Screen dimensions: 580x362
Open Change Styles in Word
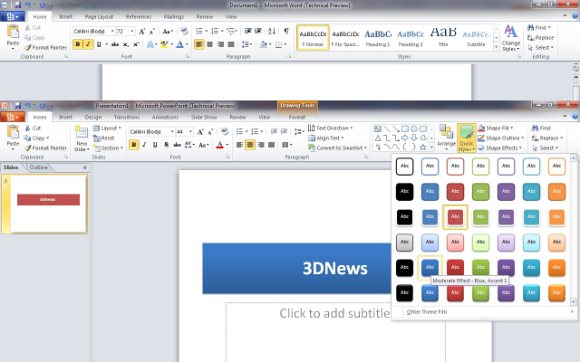coord(511,38)
